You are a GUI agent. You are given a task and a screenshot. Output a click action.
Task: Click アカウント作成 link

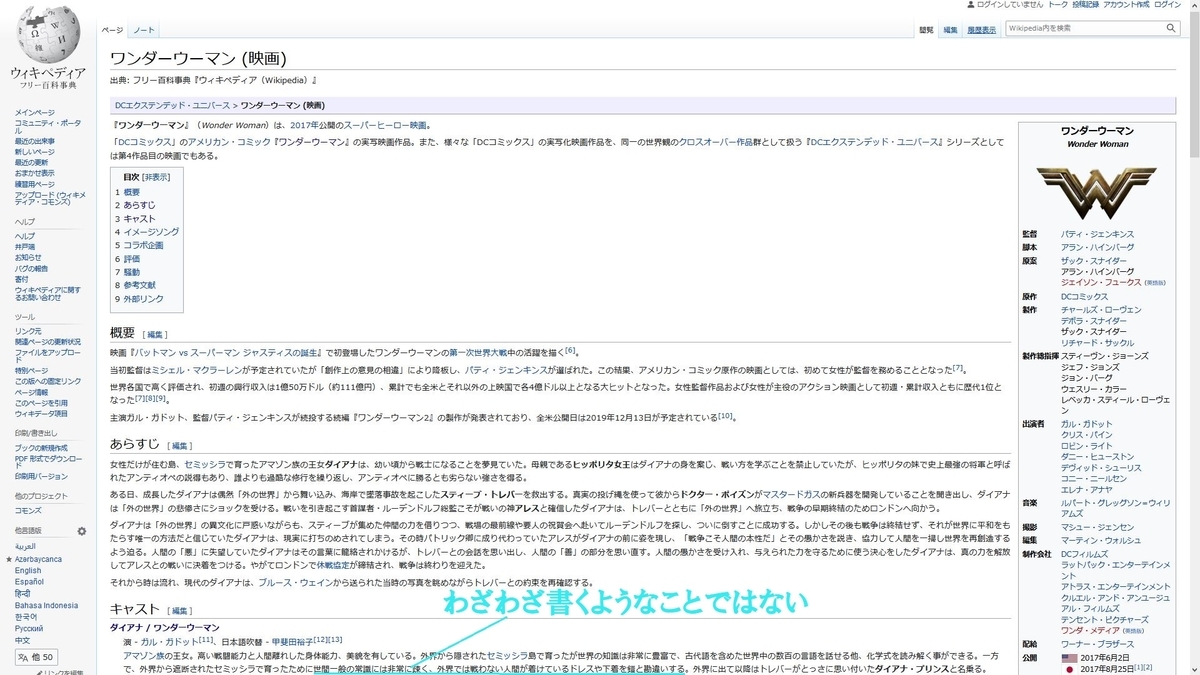click(1125, 5)
